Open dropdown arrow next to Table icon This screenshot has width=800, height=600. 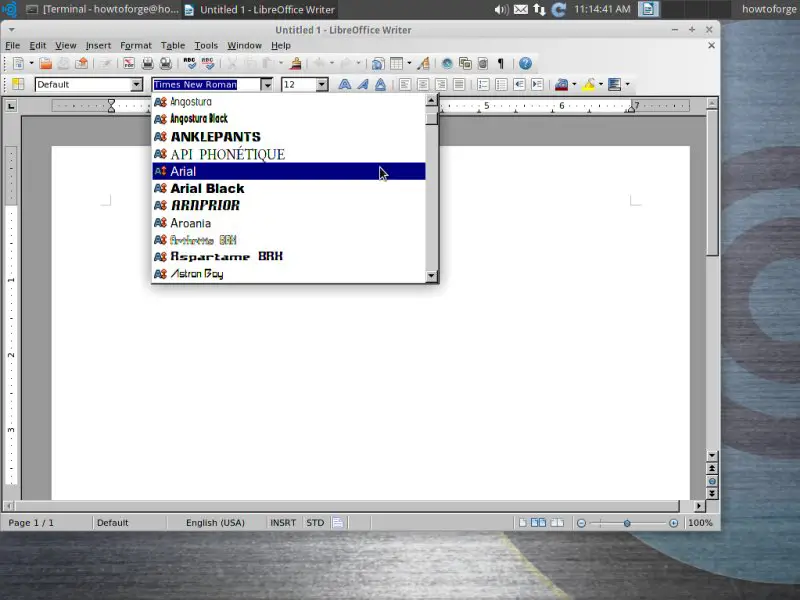pyautogui.click(x=409, y=63)
